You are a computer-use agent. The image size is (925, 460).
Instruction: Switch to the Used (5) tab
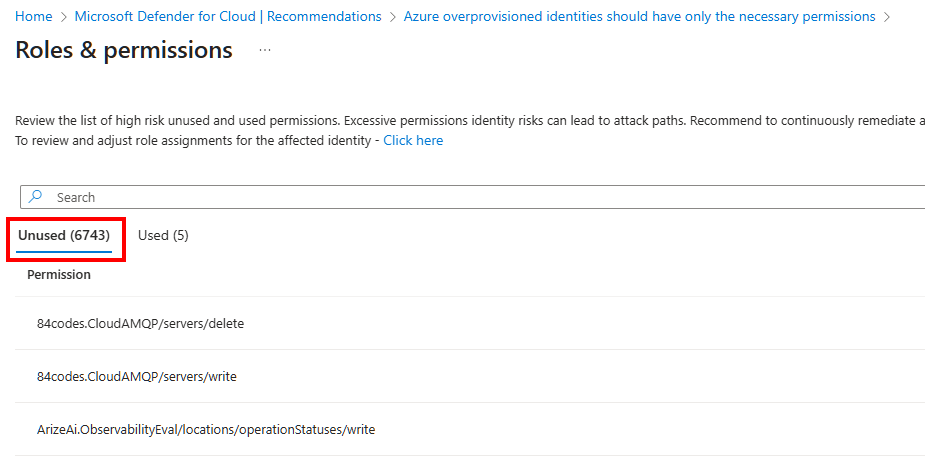click(163, 236)
